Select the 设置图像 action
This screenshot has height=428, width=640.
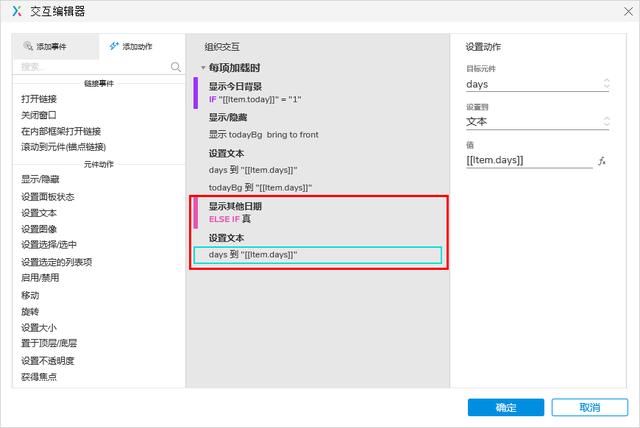point(39,229)
